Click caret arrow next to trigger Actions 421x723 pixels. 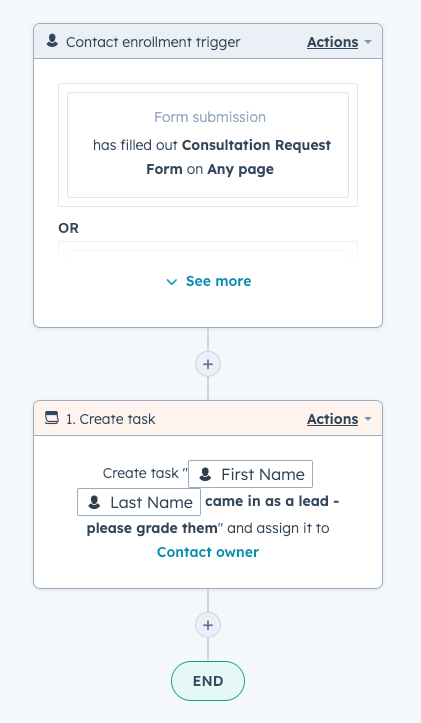[368, 42]
